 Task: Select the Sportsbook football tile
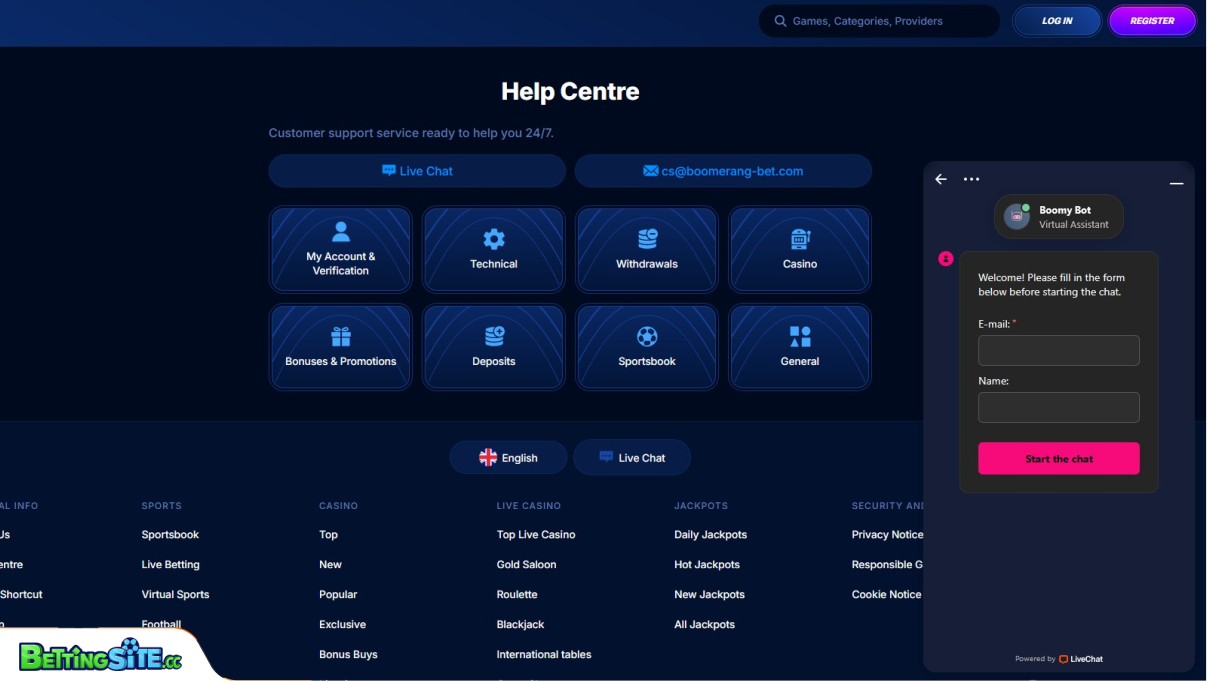coord(647,347)
